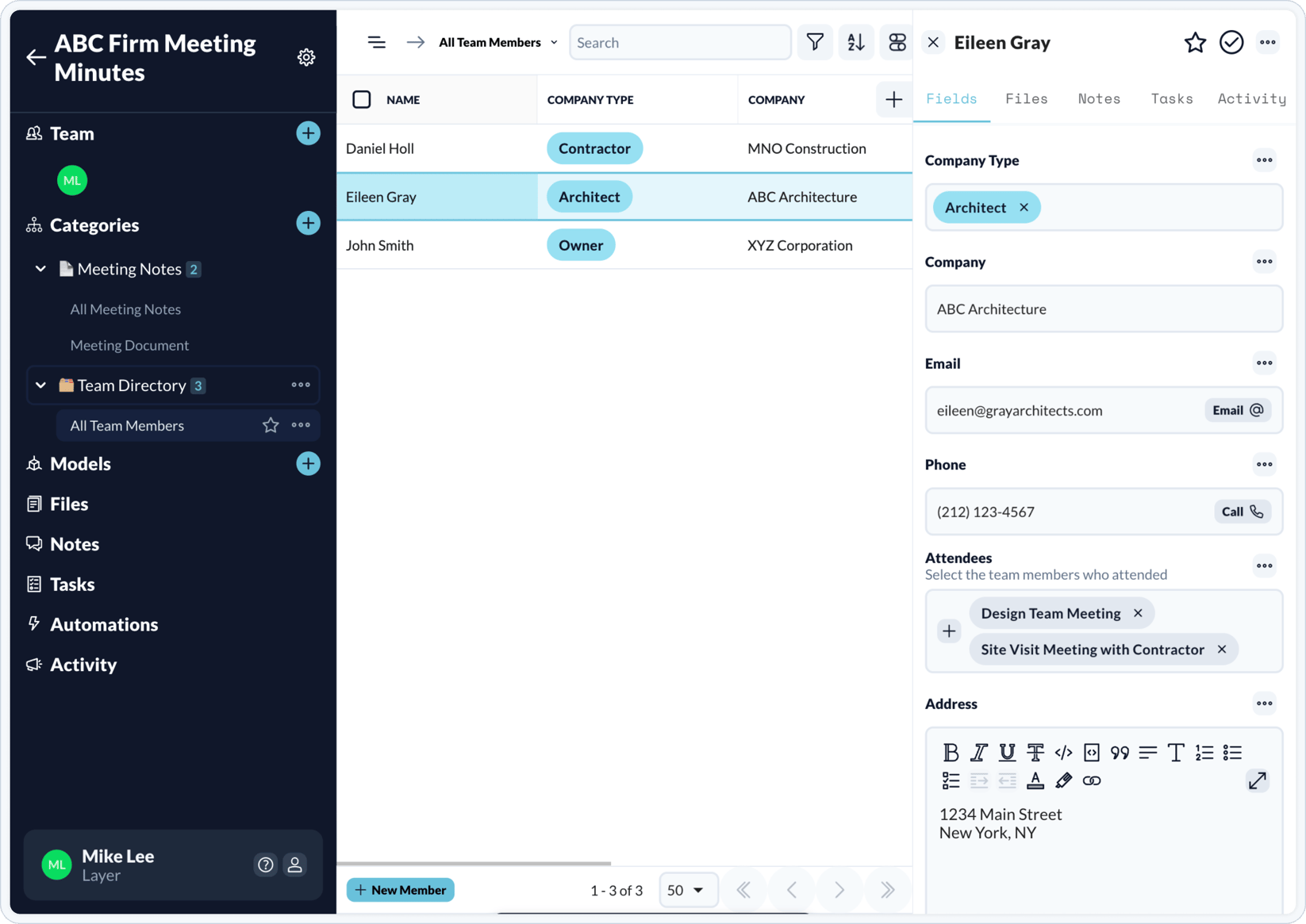Change text color in Address editor
Viewport: 1306px width, 924px height.
(1035, 780)
